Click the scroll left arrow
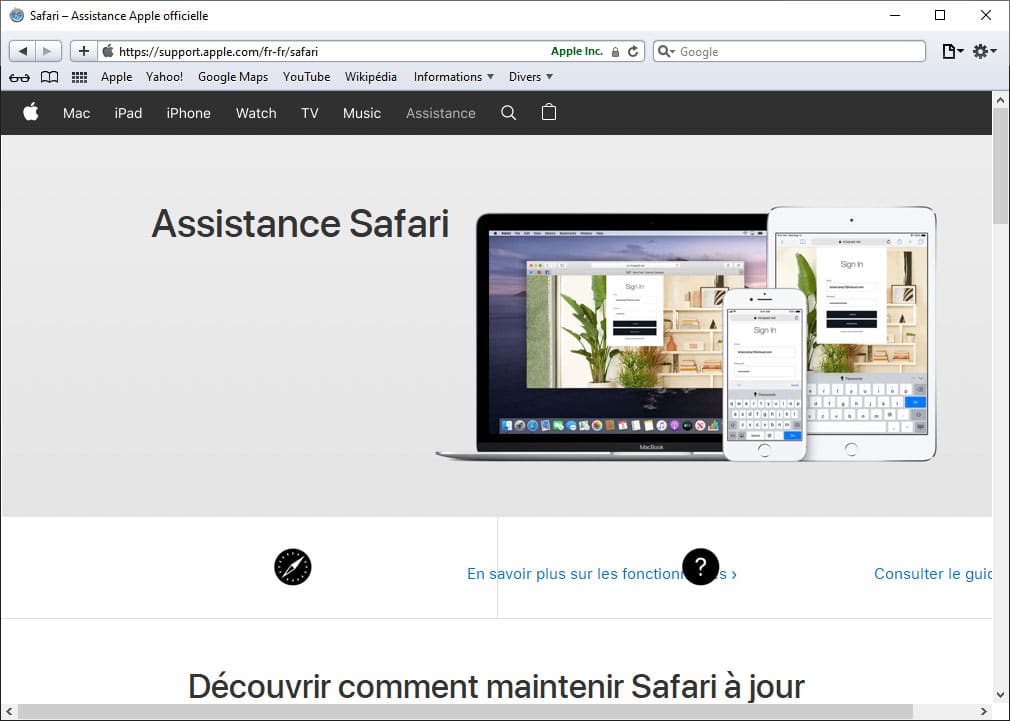 coord(8,711)
